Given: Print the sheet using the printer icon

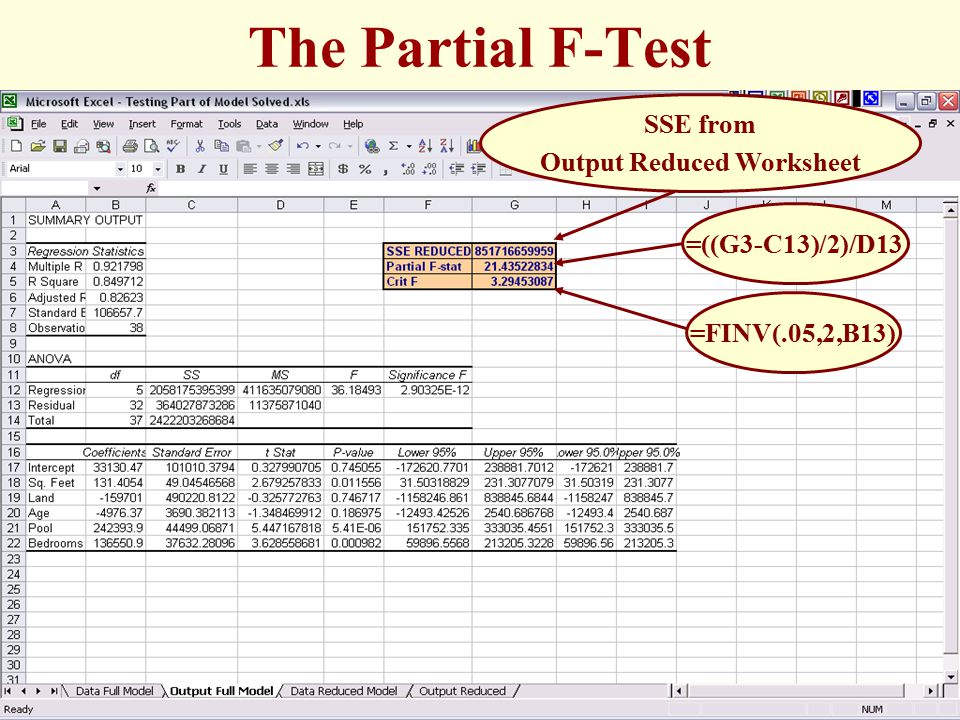Looking at the screenshot, I should pos(130,146).
